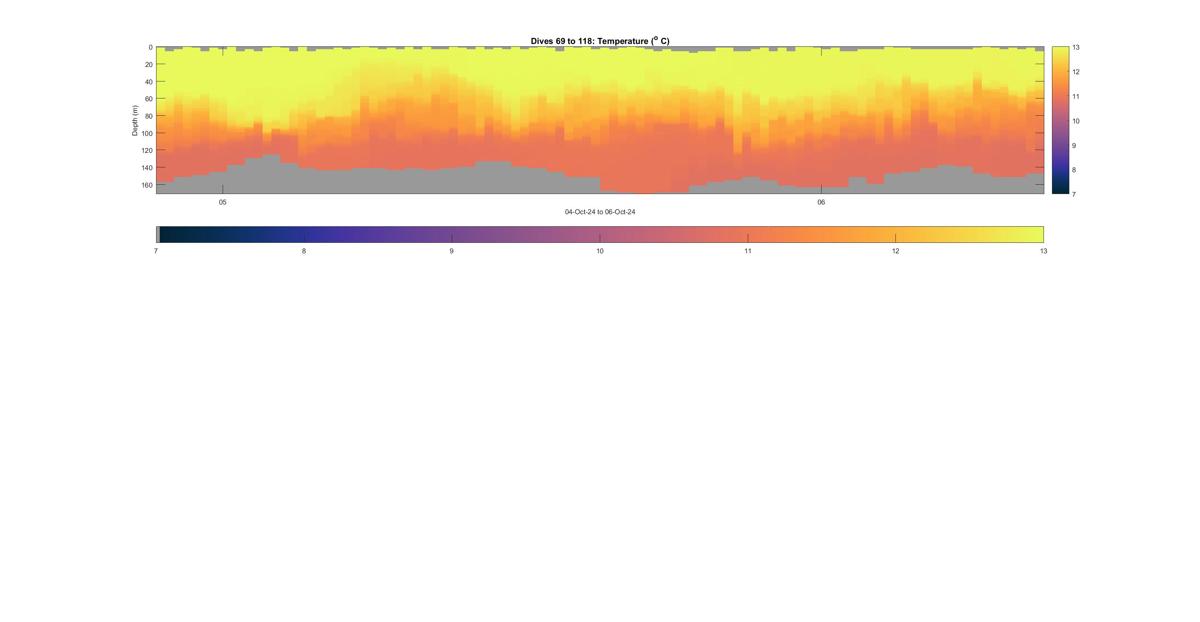This screenshot has width=1200, height=622.
Task: Click the plot title "Dives 69 to 118: Temperature"
Action: click(600, 41)
